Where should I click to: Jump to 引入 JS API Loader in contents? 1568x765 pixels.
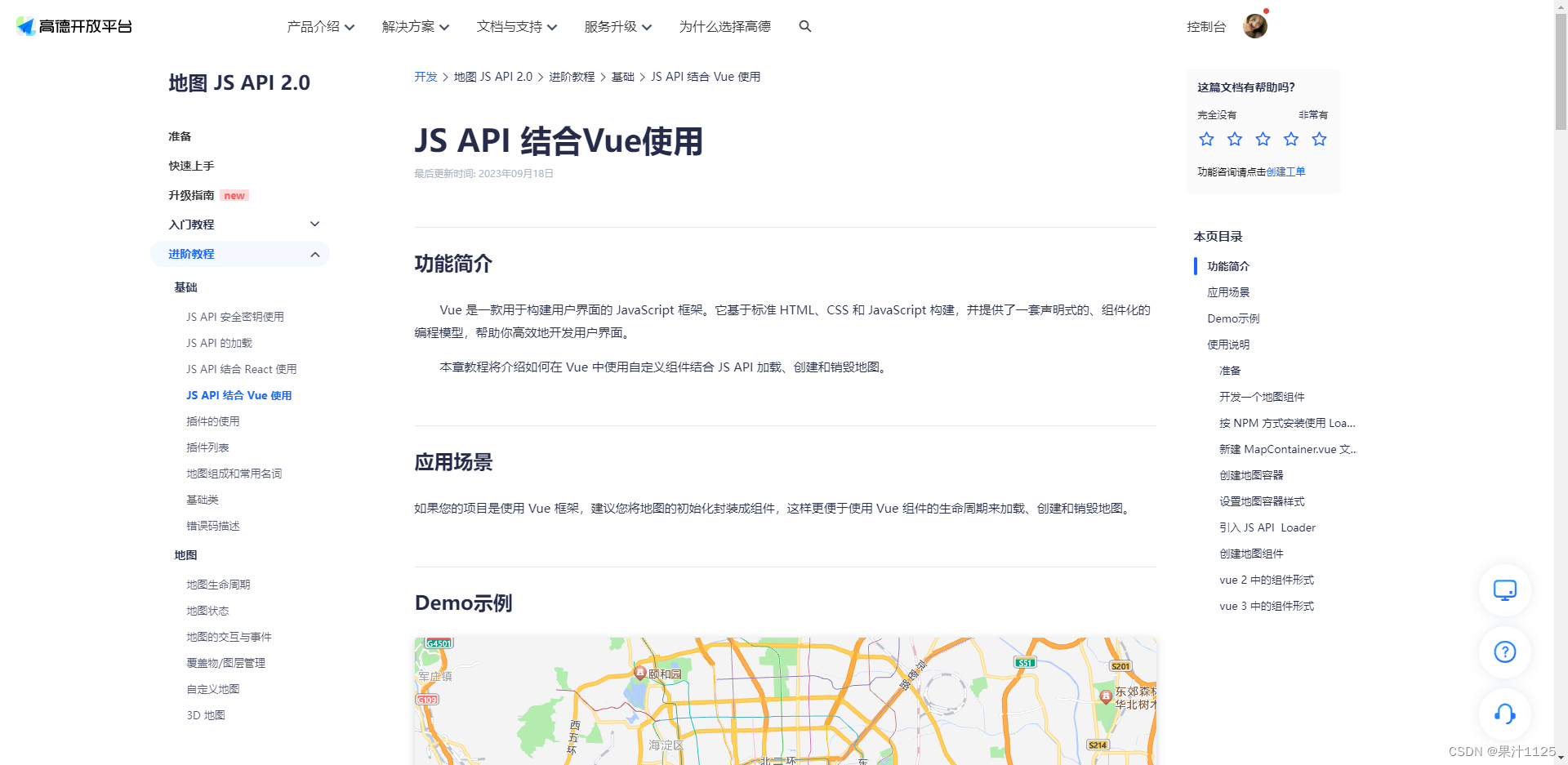pos(1267,527)
